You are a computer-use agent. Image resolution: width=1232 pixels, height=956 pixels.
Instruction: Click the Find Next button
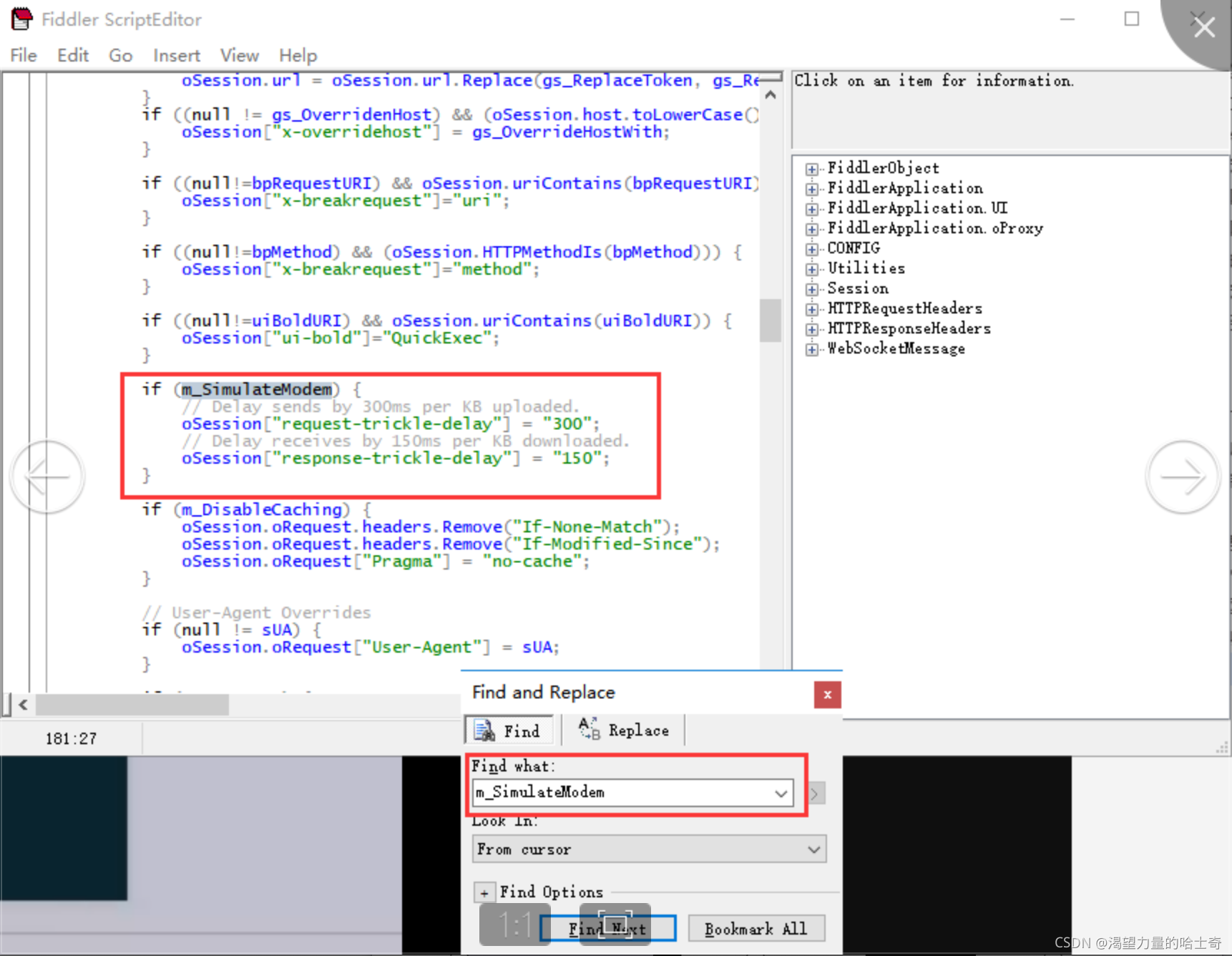[608, 928]
